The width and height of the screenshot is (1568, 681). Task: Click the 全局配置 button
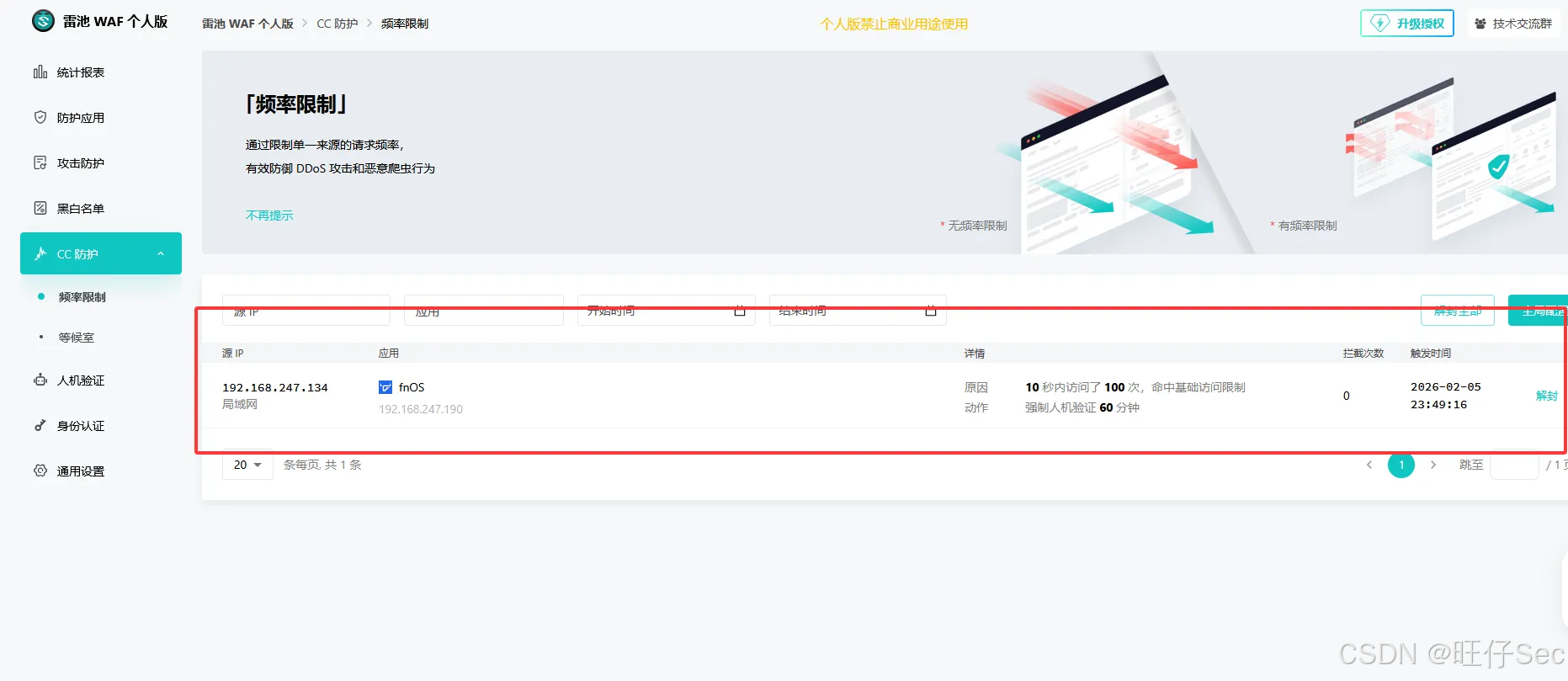[1539, 311]
